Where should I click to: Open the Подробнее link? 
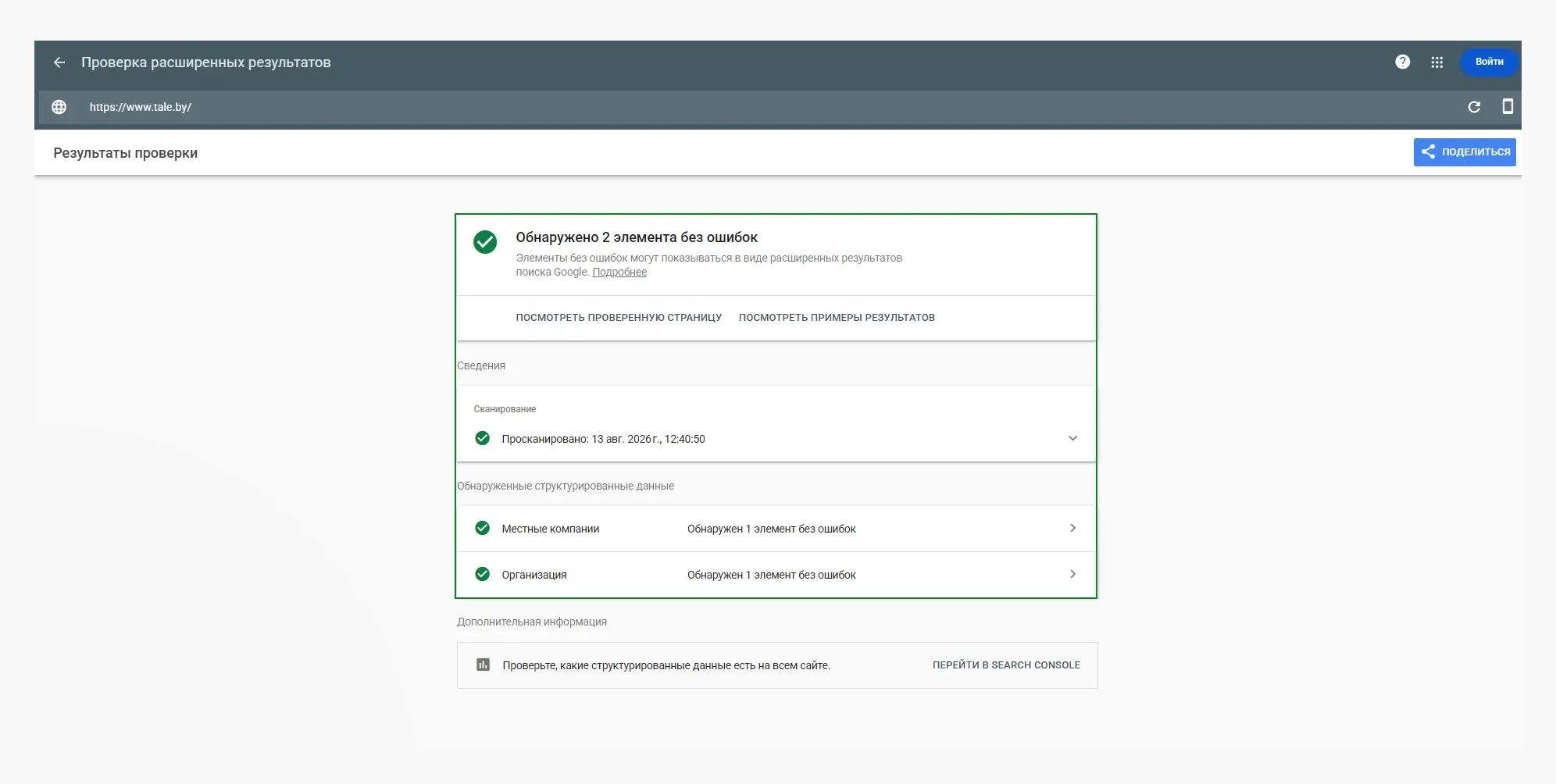[x=619, y=272]
